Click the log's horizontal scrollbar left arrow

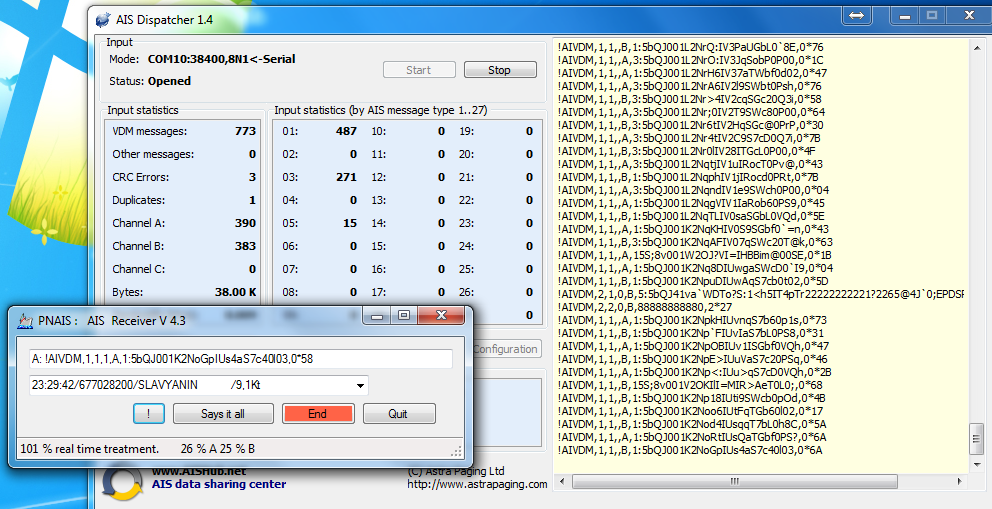tap(562, 482)
